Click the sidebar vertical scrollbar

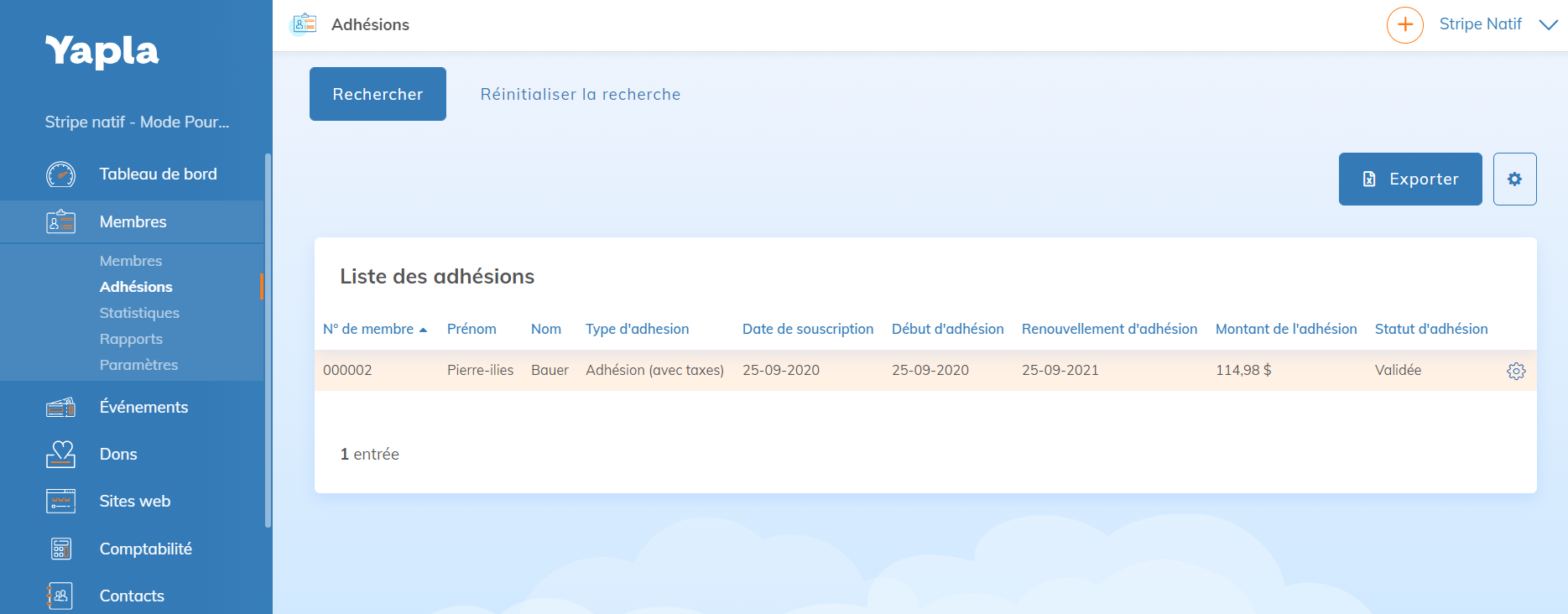268,340
